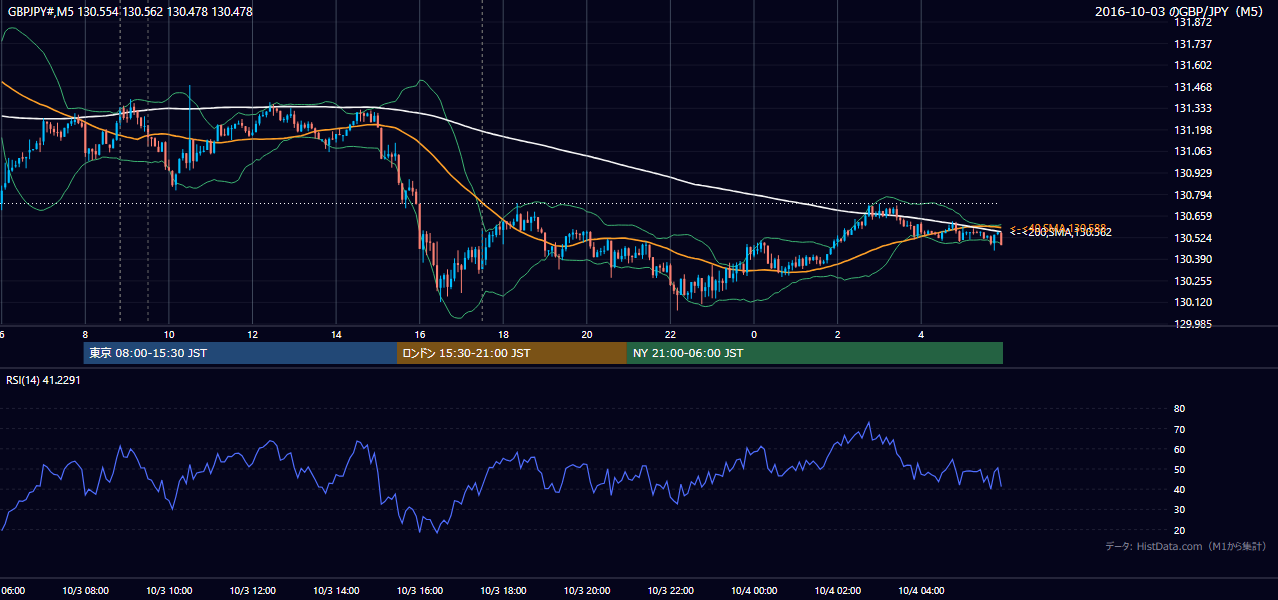Click the 10/4 02:00 time axis label
This screenshot has width=1278, height=600.
[838, 591]
